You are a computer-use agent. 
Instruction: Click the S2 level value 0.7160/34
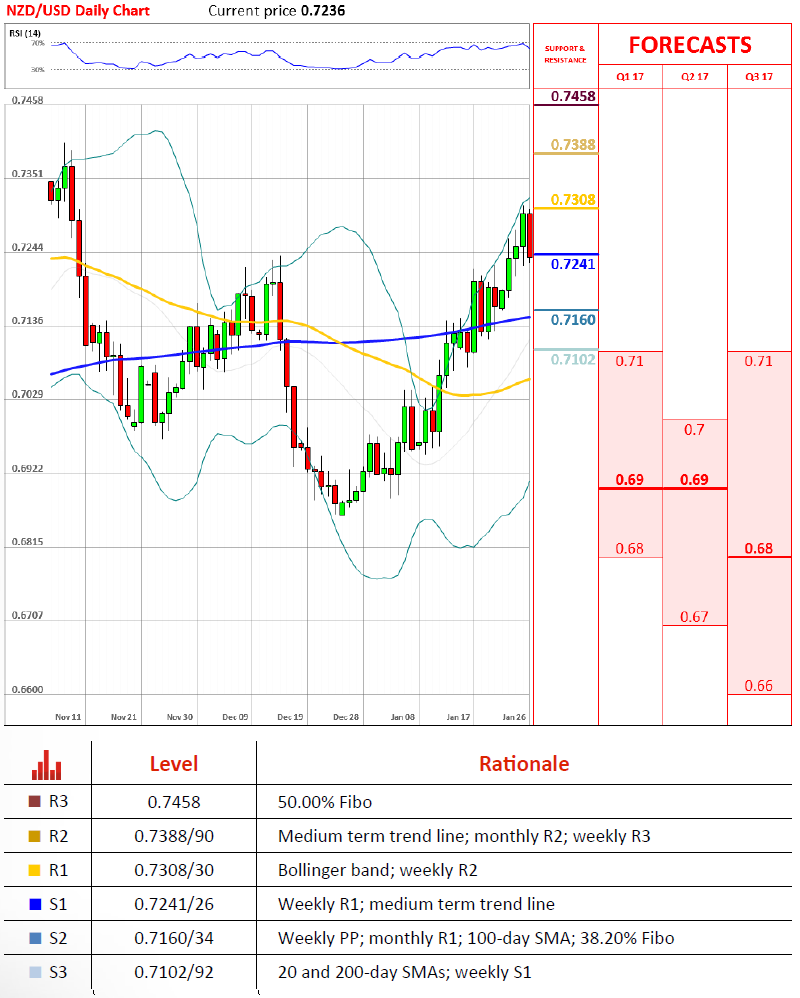tap(174, 938)
